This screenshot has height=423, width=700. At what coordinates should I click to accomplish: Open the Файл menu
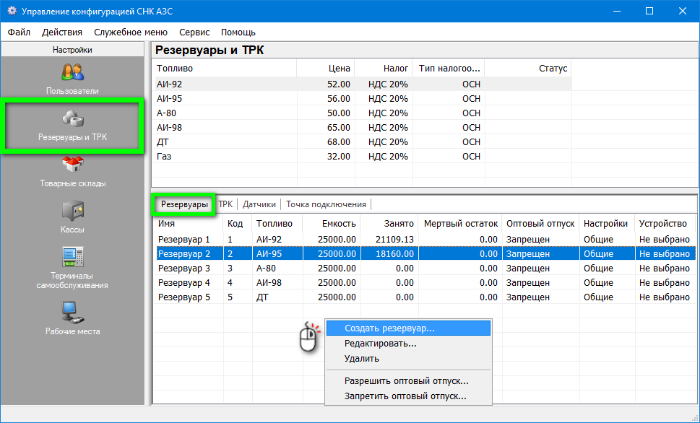[x=19, y=32]
